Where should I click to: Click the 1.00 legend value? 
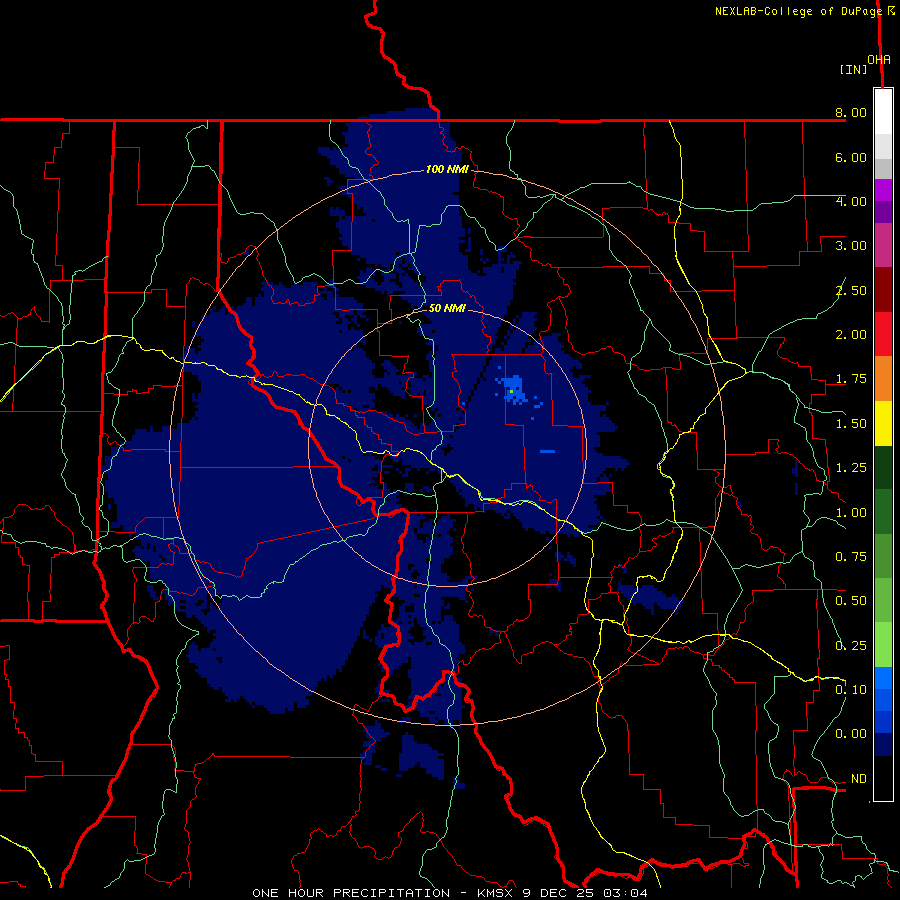coord(851,513)
